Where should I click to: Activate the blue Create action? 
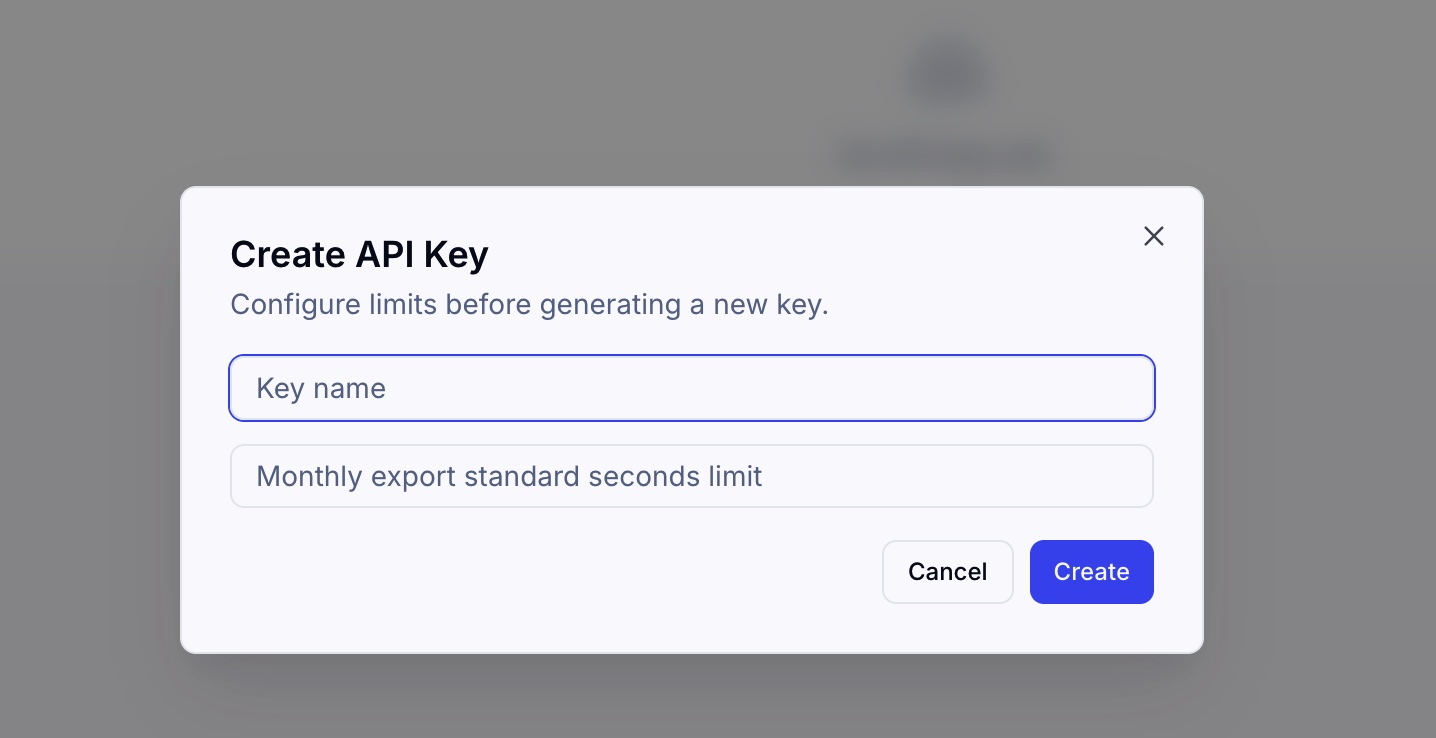(x=1091, y=572)
